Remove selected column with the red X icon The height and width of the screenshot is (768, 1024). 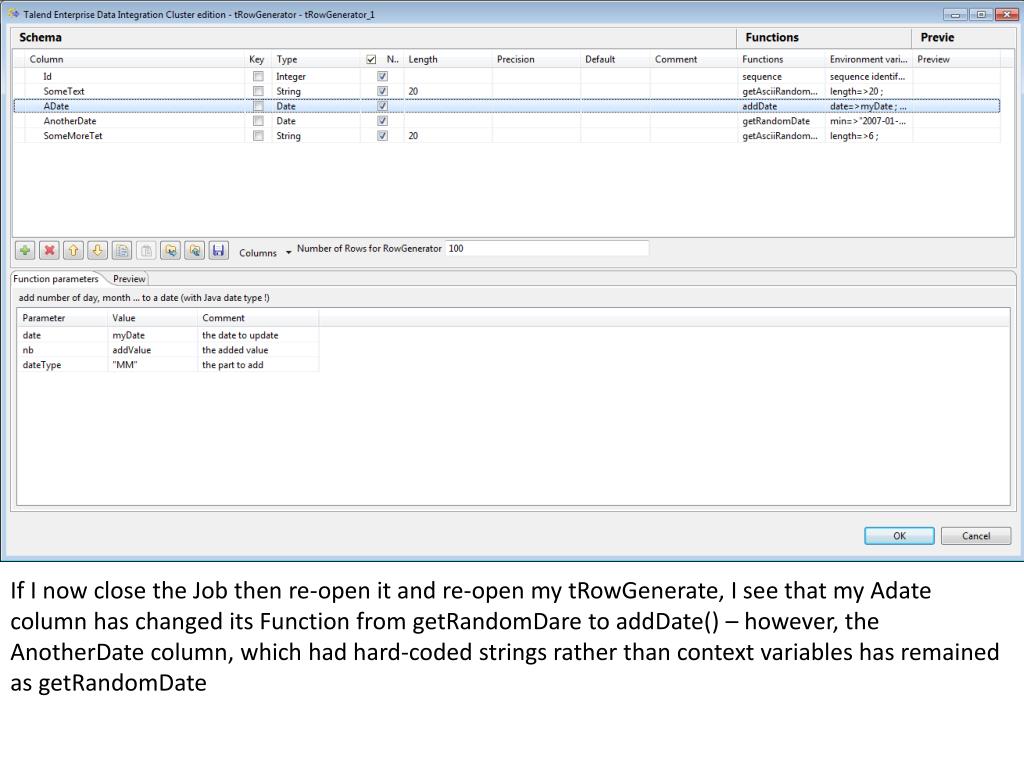click(49, 251)
